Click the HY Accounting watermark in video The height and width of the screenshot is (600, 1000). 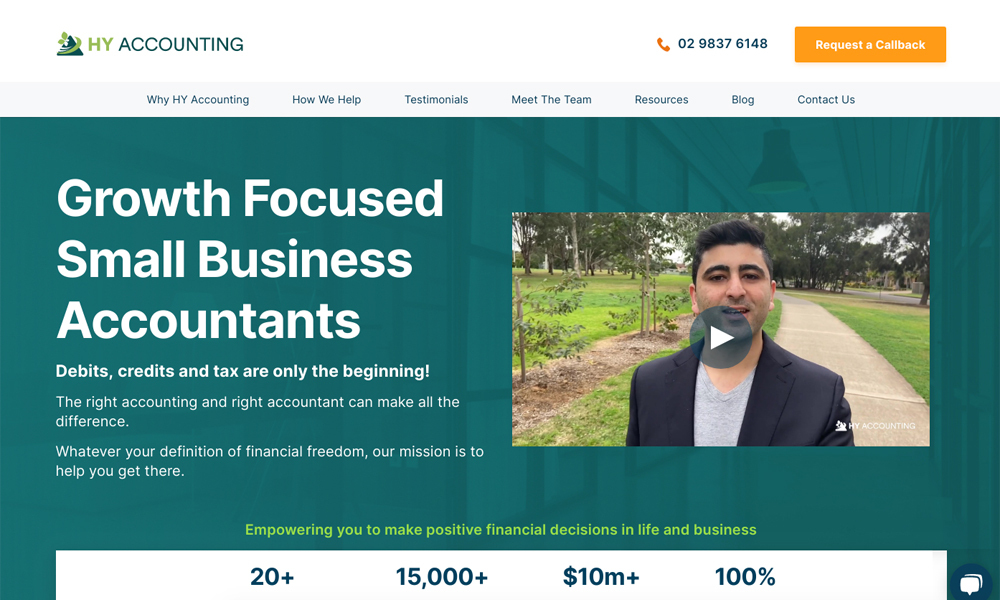(876, 425)
